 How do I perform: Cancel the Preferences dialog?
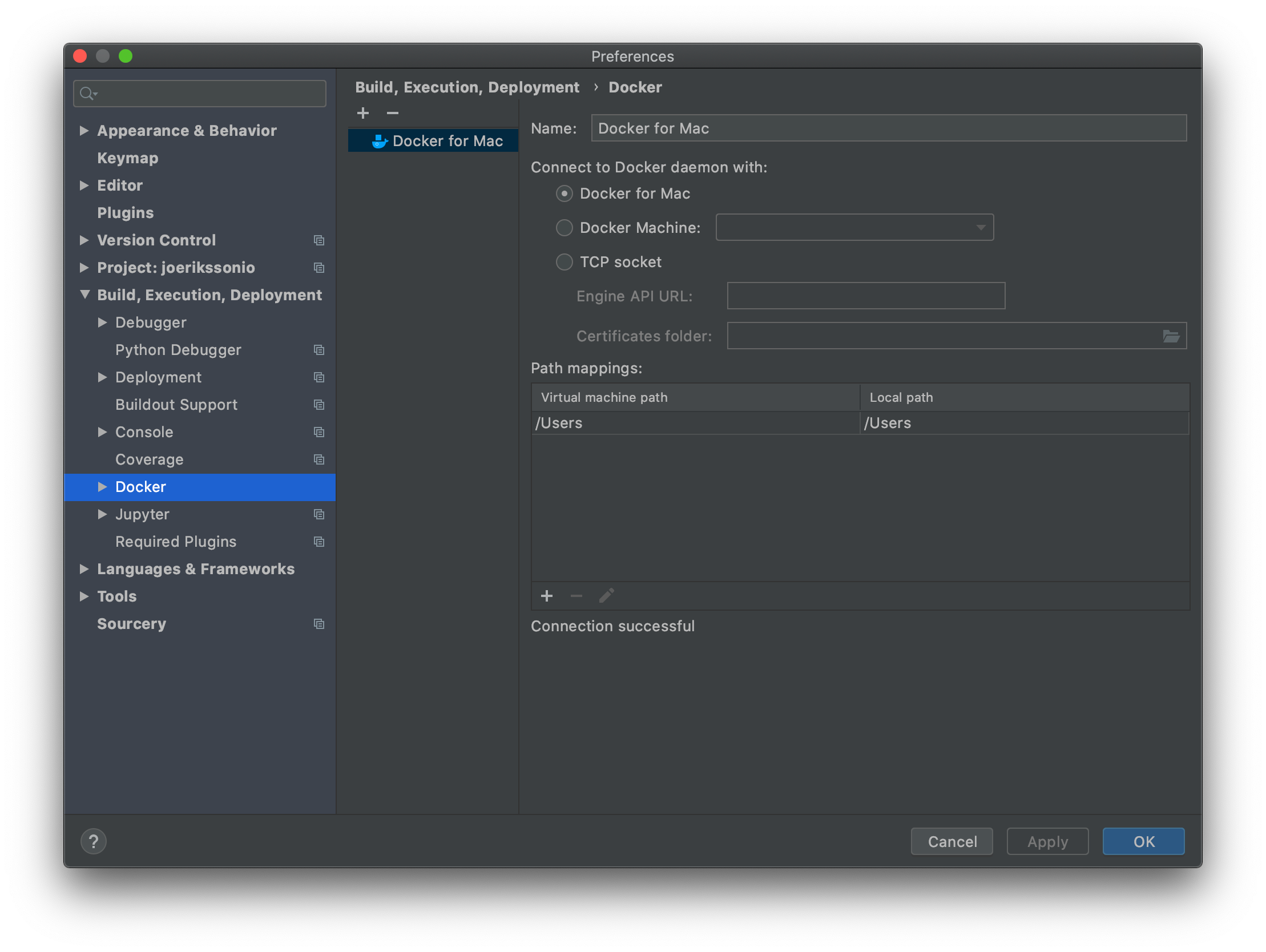point(952,841)
